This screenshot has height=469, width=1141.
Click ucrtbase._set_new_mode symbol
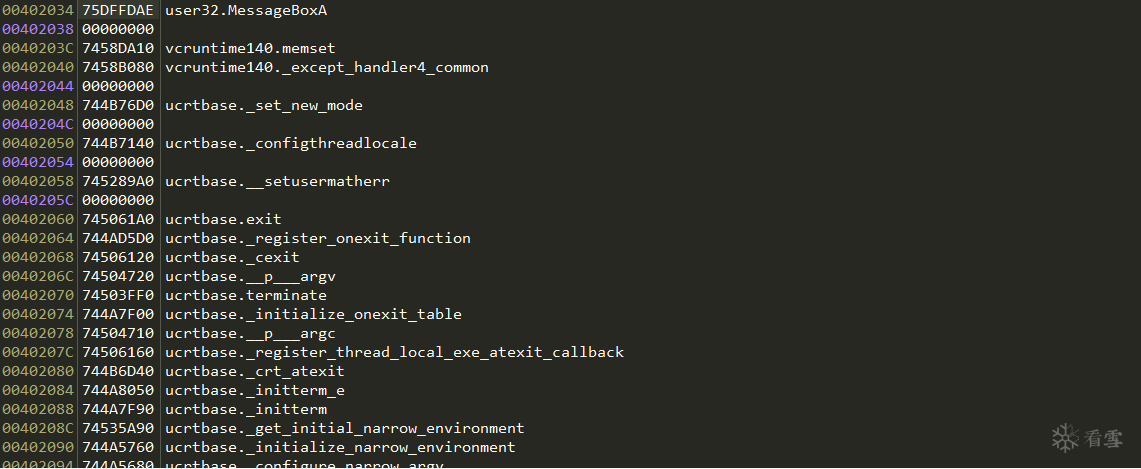(x=264, y=106)
